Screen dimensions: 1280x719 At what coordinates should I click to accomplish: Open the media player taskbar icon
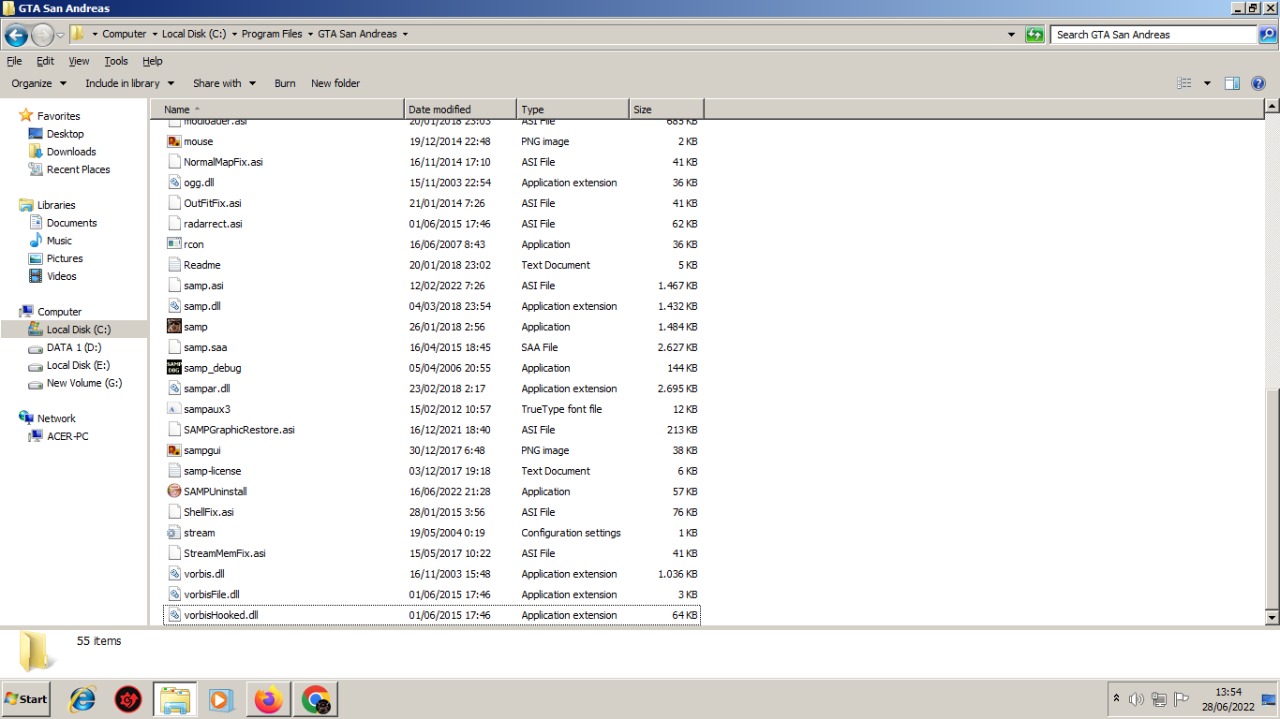pyautogui.click(x=221, y=700)
